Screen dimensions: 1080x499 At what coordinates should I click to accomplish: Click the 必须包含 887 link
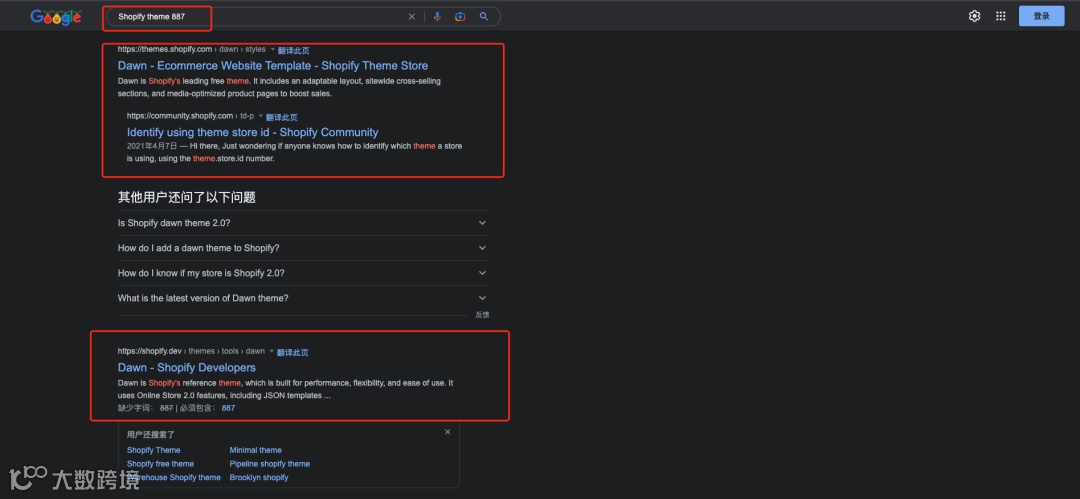228,408
